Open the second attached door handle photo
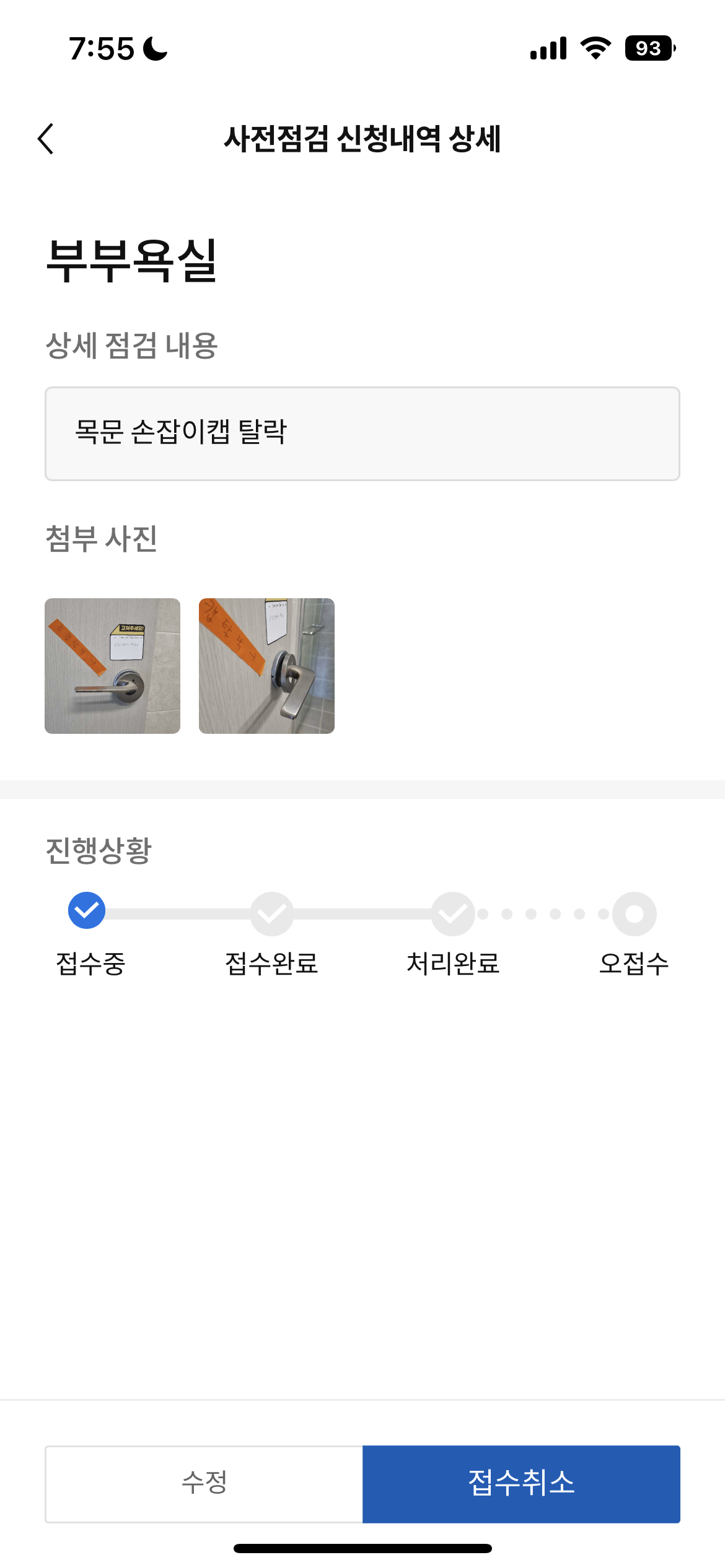This screenshot has width=725, height=1568. point(266,666)
